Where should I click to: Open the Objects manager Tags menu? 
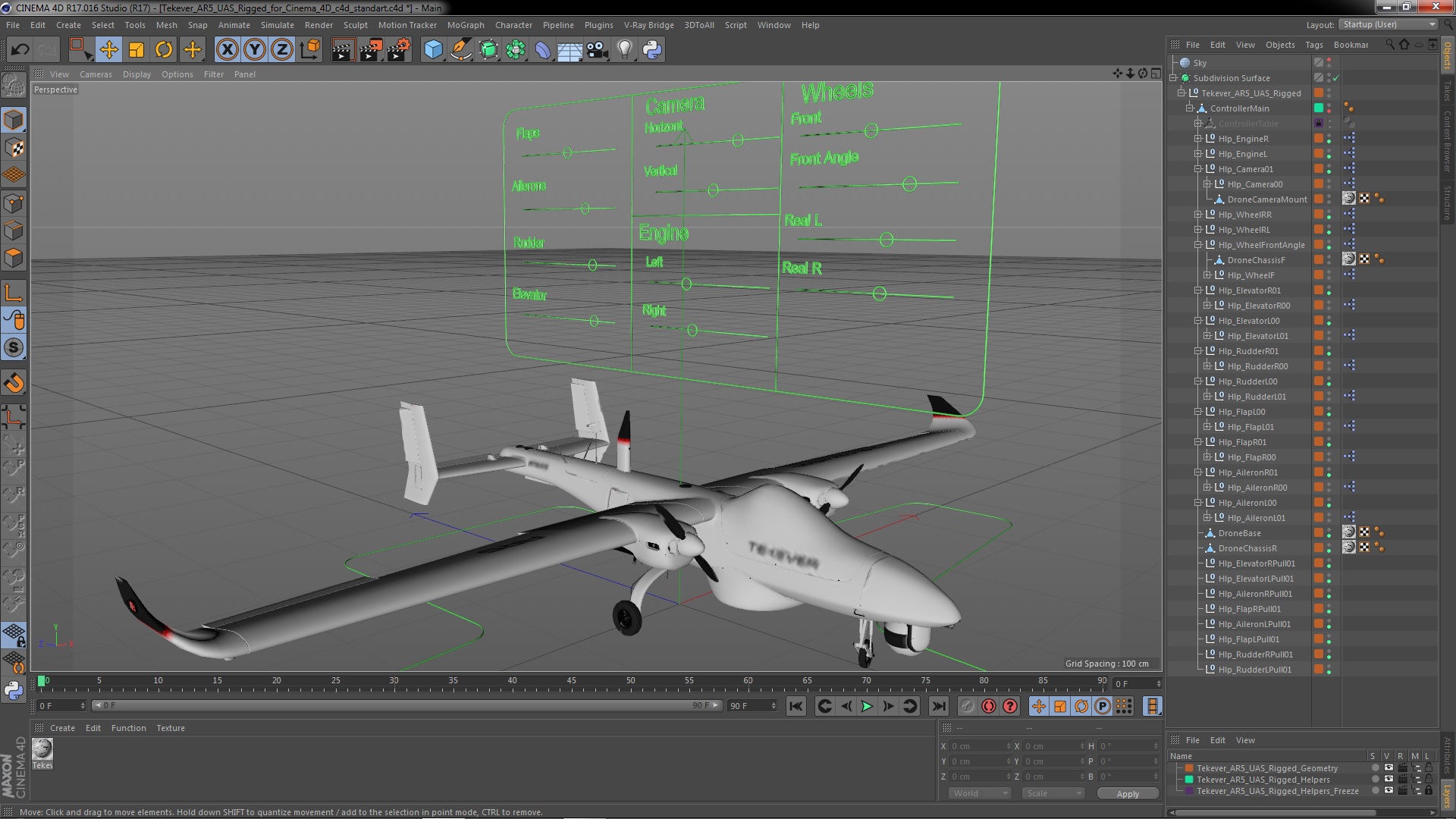click(x=1314, y=45)
